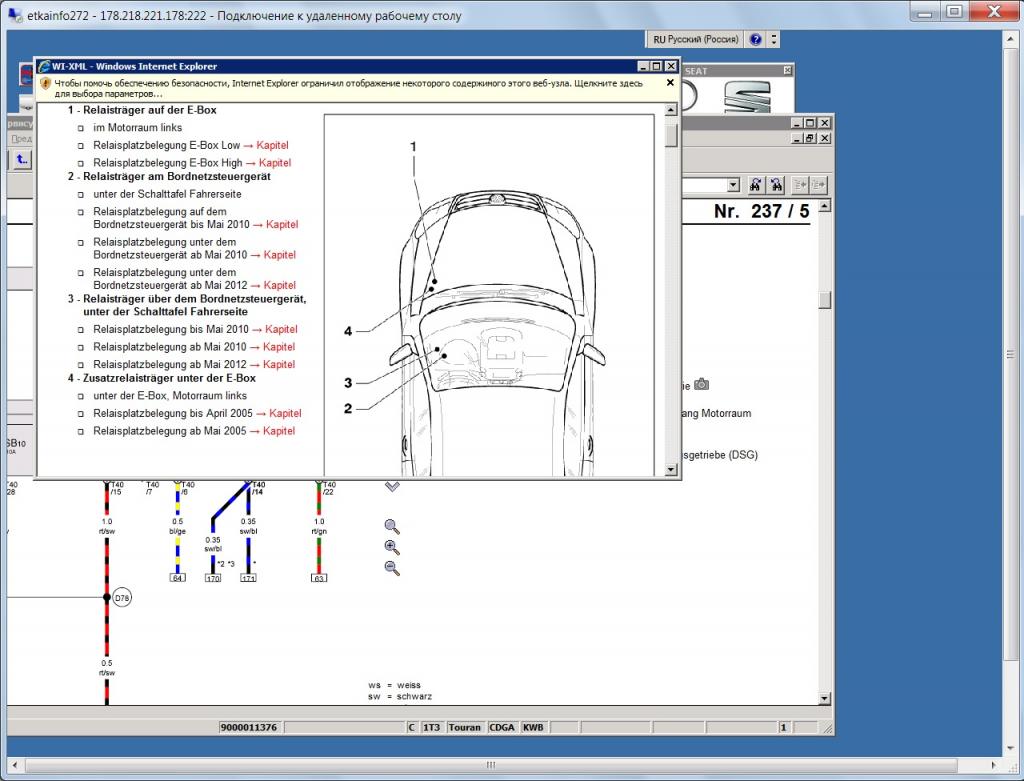Click the remote desktop horizontal scroll right arrow
Viewport: 1024px width, 781px height.
(993, 765)
